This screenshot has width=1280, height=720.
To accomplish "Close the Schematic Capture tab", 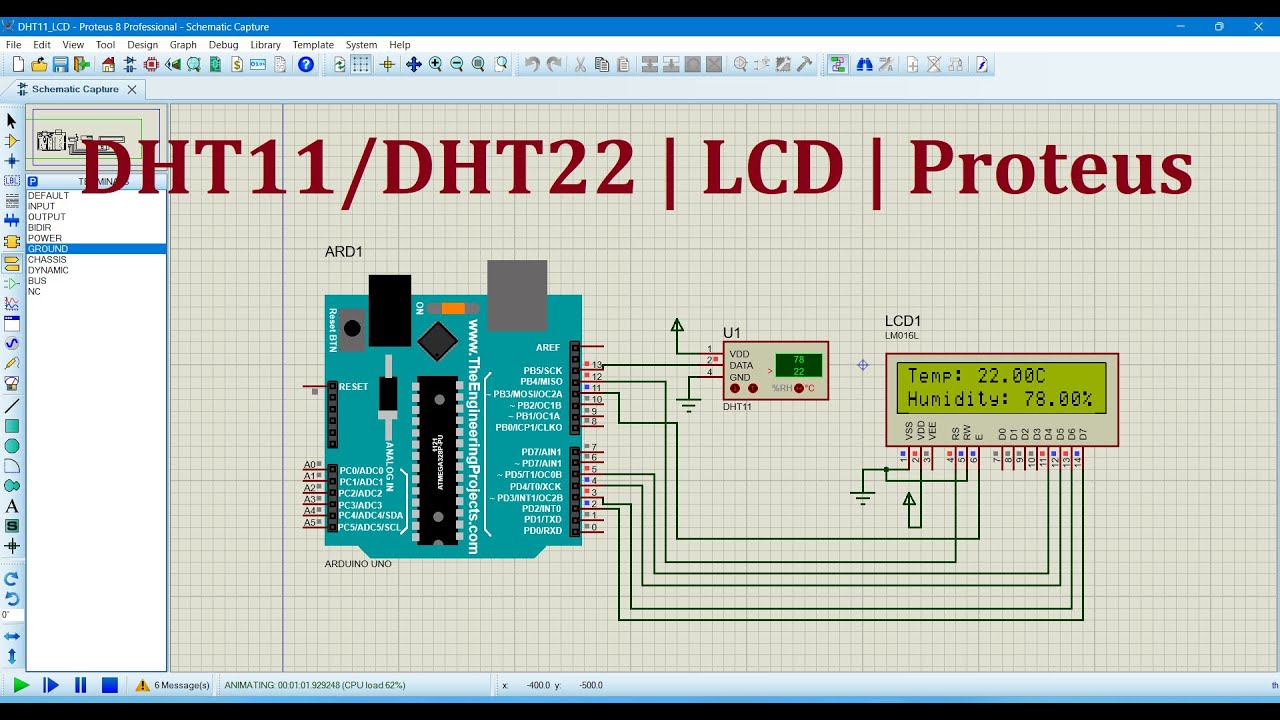I will (x=131, y=89).
